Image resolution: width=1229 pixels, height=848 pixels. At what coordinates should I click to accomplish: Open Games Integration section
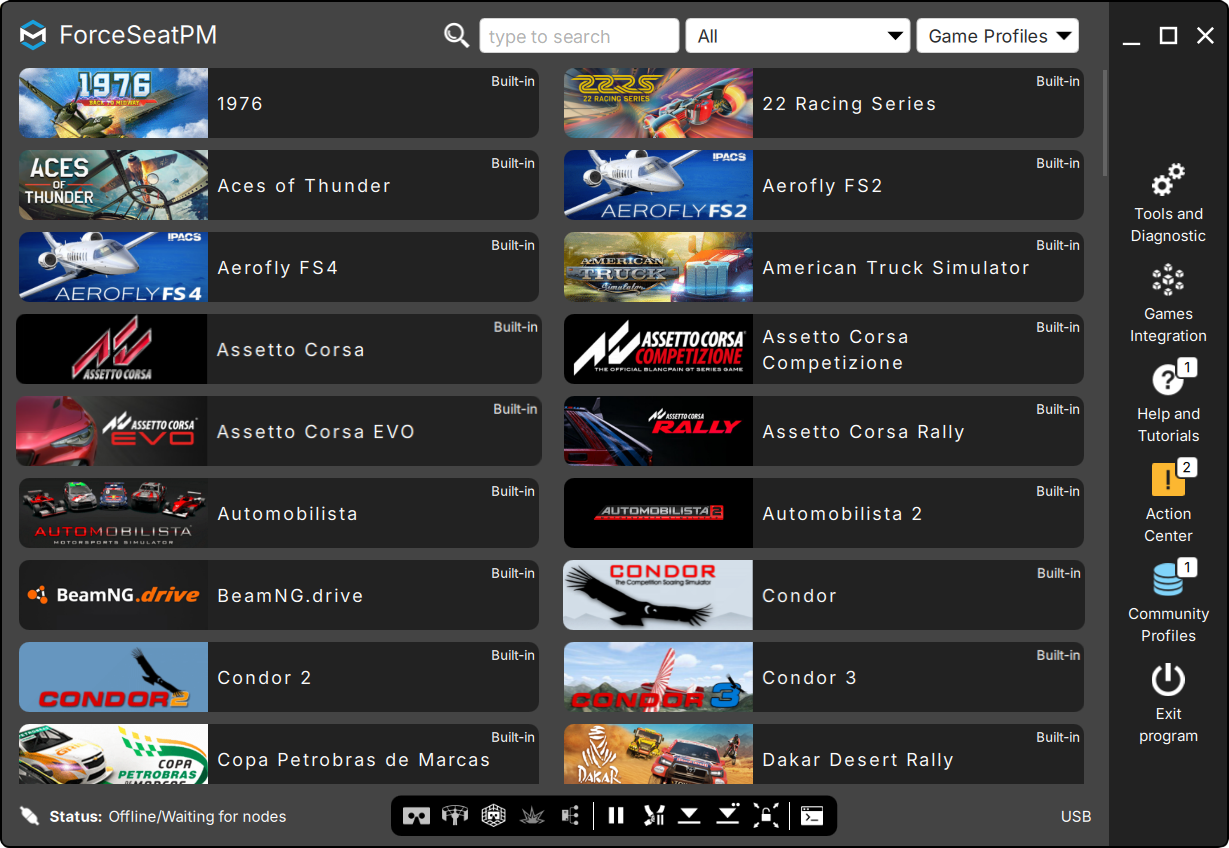(1168, 304)
